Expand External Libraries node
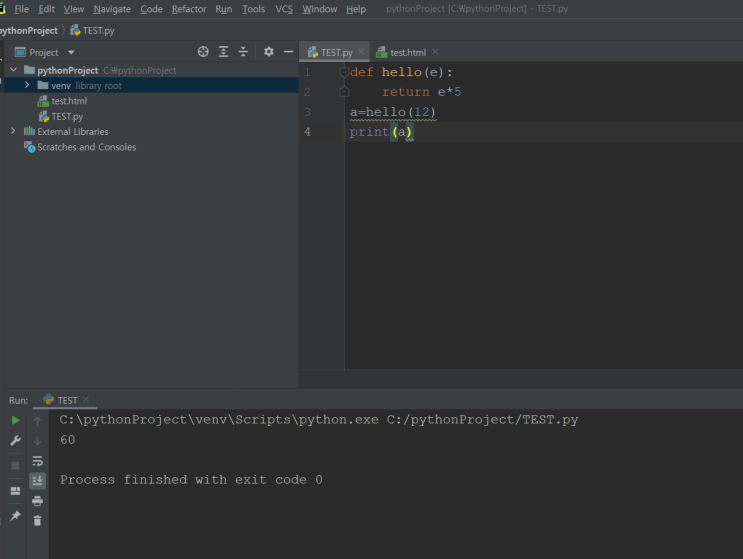The height and width of the screenshot is (559, 743). point(13,131)
